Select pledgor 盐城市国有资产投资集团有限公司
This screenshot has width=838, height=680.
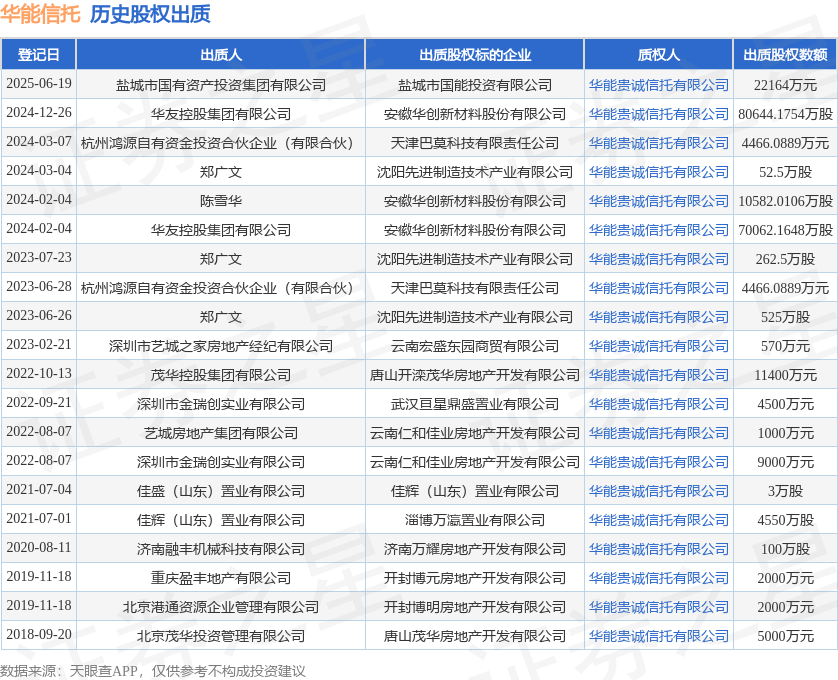pyautogui.click(x=221, y=85)
